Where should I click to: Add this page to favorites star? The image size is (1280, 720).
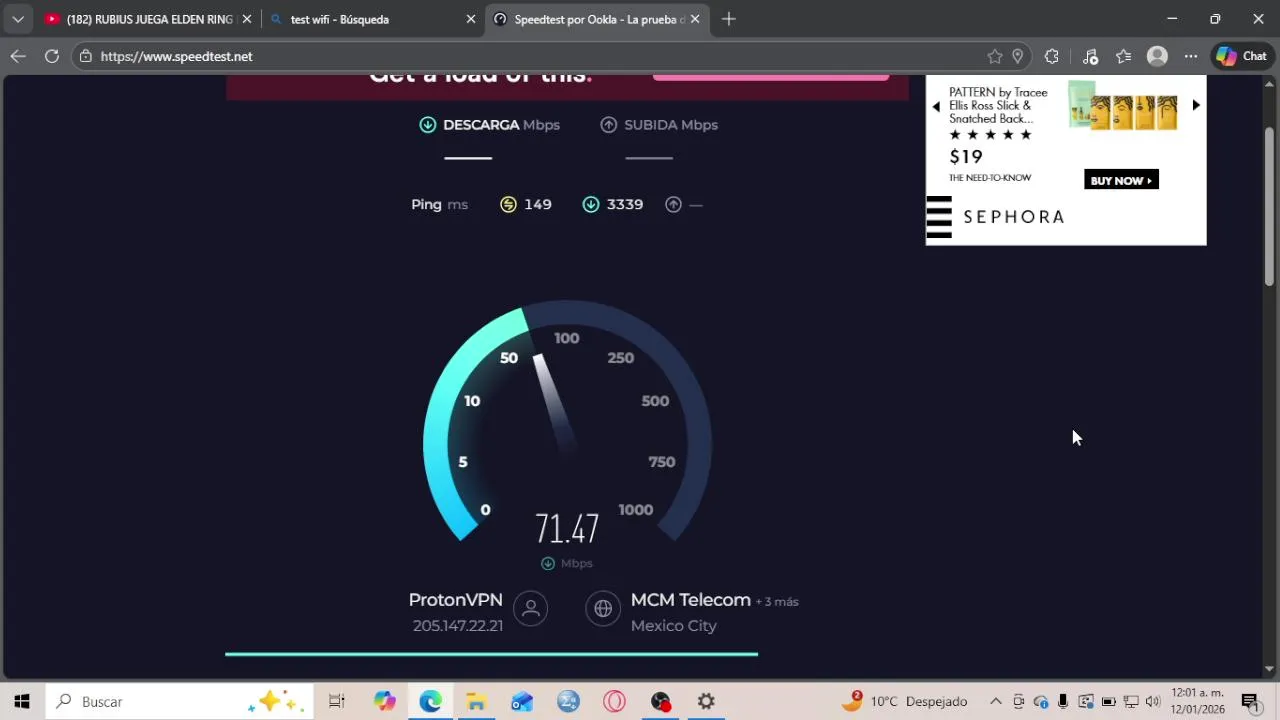click(994, 56)
